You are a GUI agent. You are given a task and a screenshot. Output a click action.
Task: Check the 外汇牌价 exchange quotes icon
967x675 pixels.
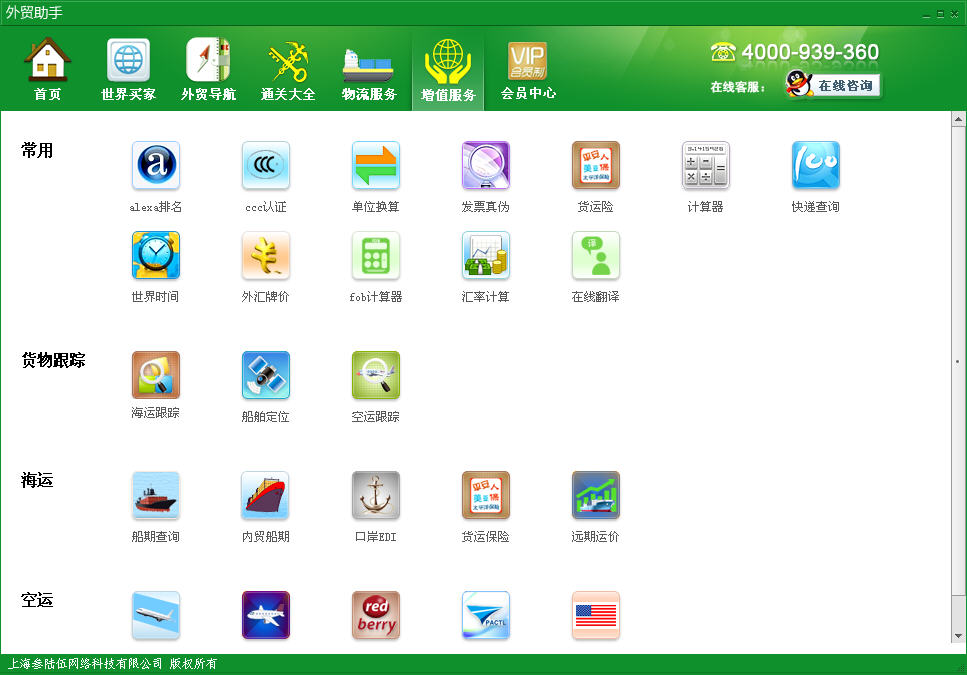tap(266, 256)
